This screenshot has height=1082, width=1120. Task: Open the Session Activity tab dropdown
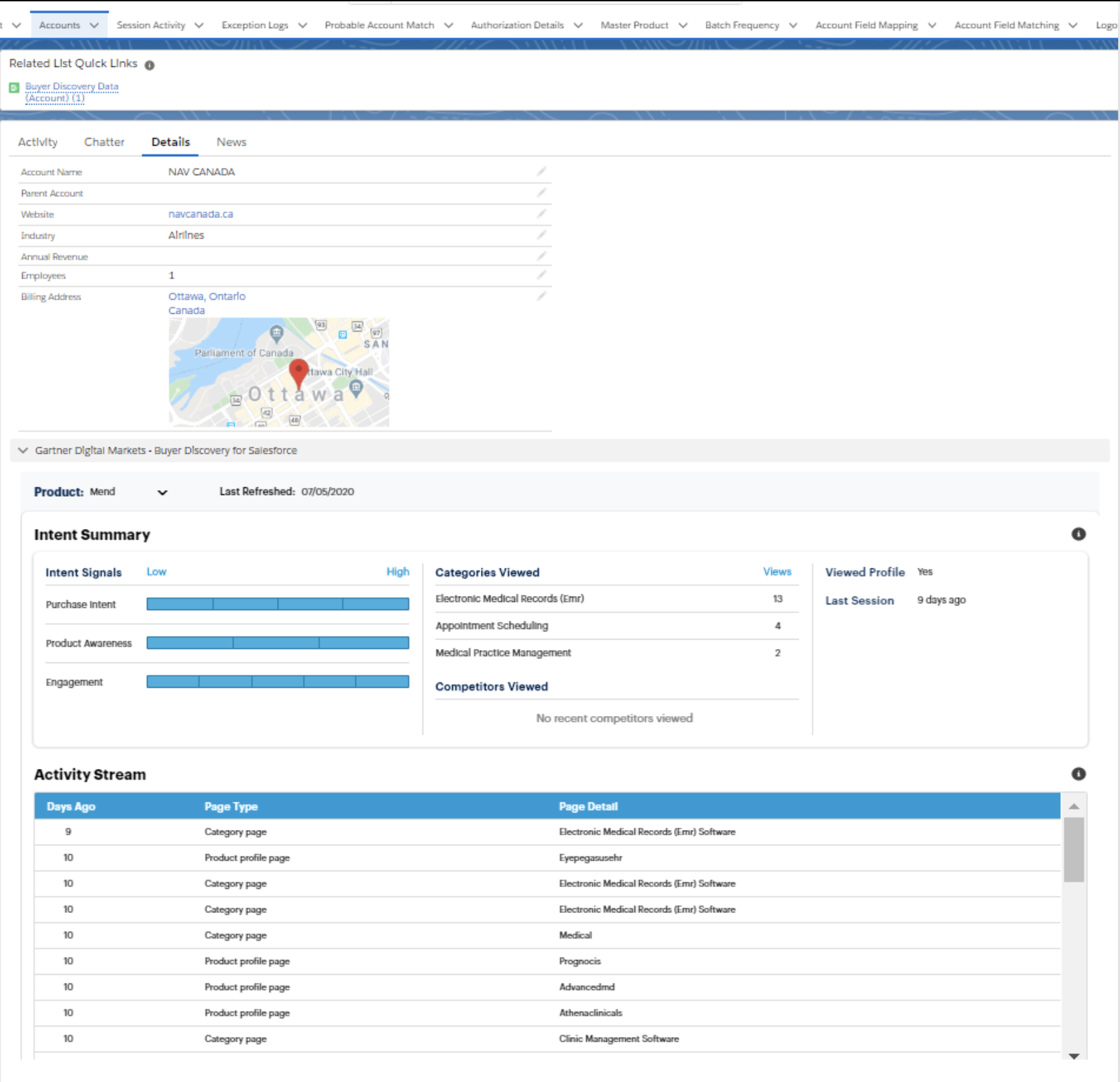click(198, 25)
